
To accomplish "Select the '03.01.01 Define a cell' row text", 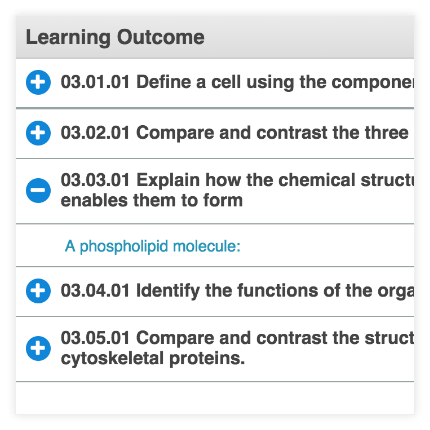I will (x=237, y=82).
